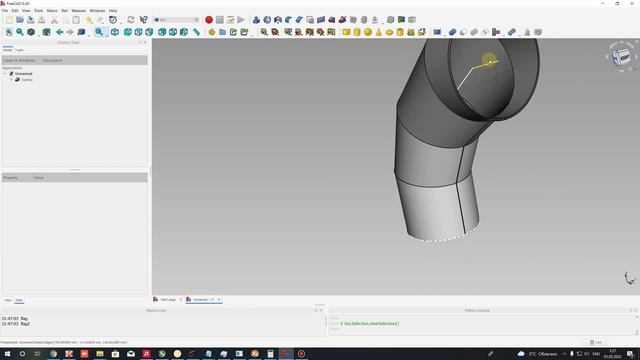Screen dimensions: 640x360
Task: Click the Cut scissors icon
Action: (x=54, y=20)
